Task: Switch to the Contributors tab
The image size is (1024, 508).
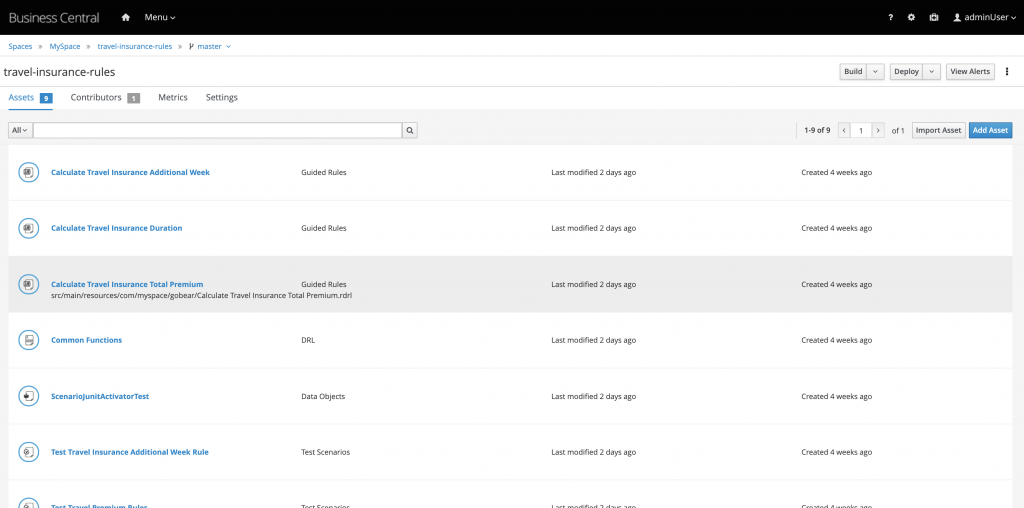Action: tap(104, 98)
